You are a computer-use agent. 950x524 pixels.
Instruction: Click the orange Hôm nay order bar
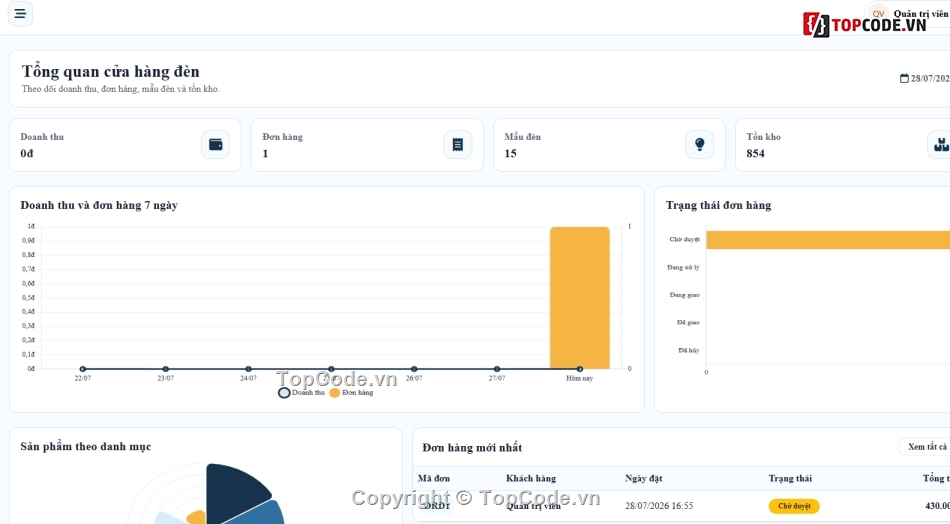click(x=580, y=297)
